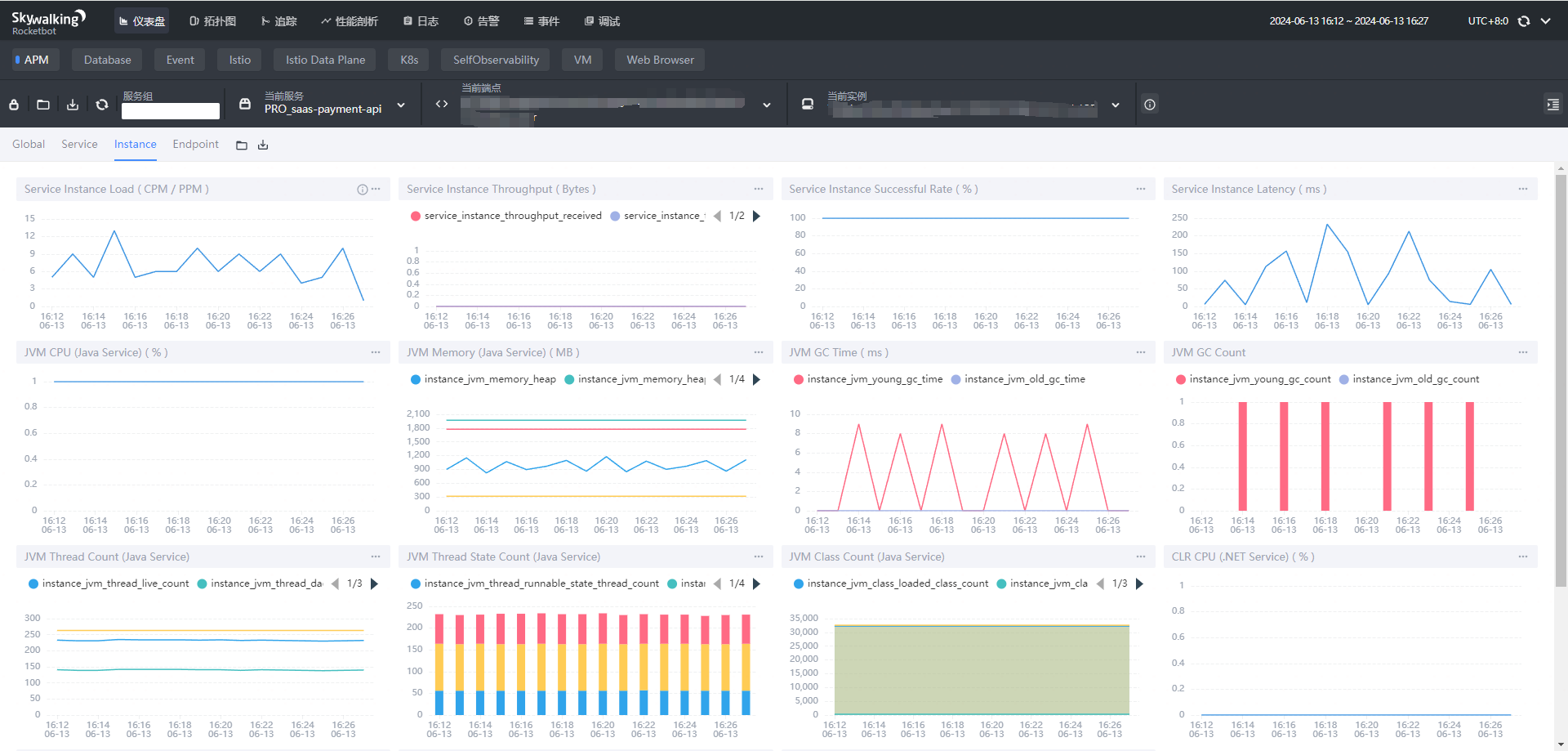This screenshot has width=1568, height=751.
Task: Open the time range picker
Action: pyautogui.click(x=1348, y=21)
